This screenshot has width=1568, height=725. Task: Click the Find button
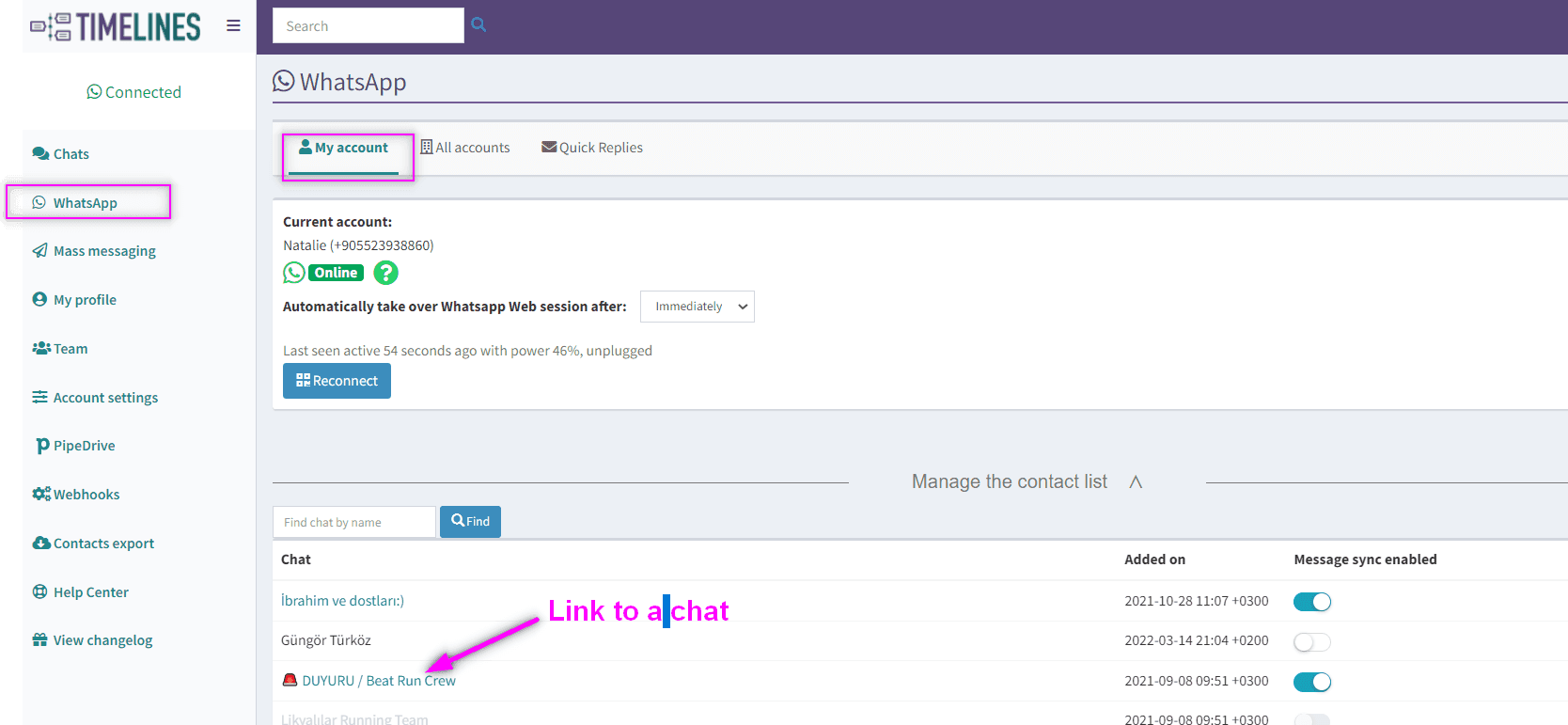tap(470, 522)
